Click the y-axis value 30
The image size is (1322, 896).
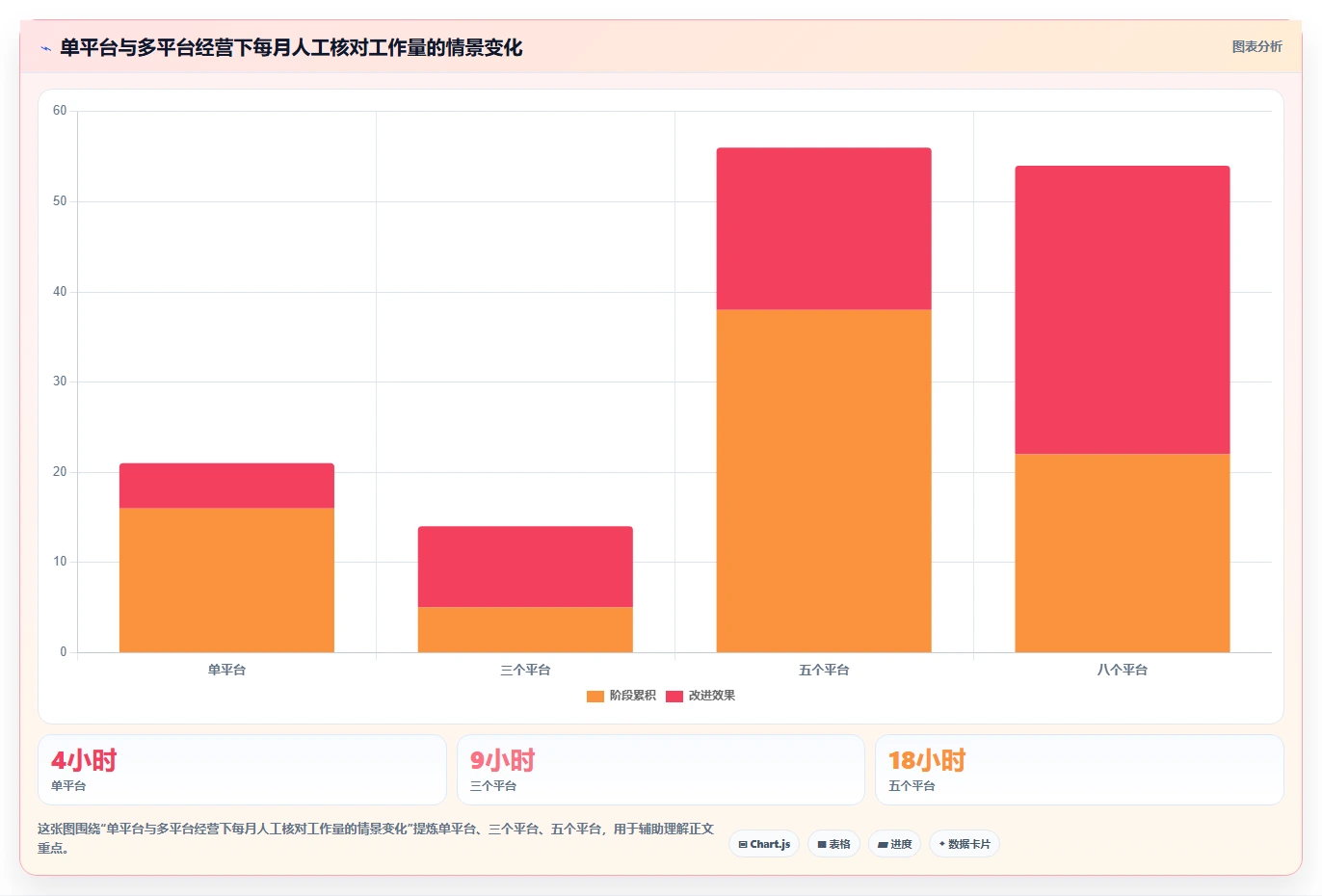pyautogui.click(x=60, y=382)
